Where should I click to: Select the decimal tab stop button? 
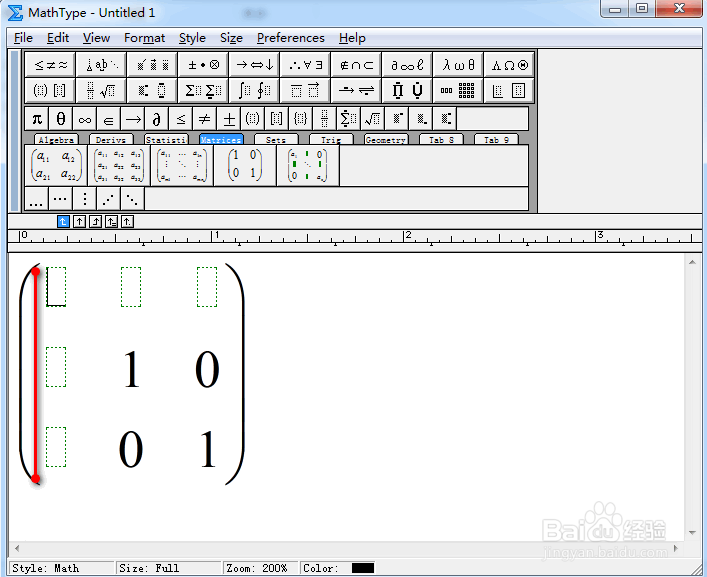pos(127,221)
